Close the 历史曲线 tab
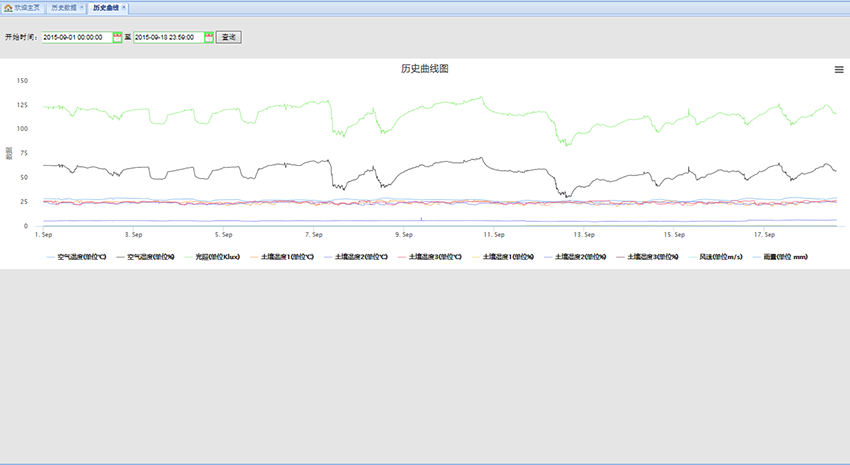 pyautogui.click(x=124, y=7)
